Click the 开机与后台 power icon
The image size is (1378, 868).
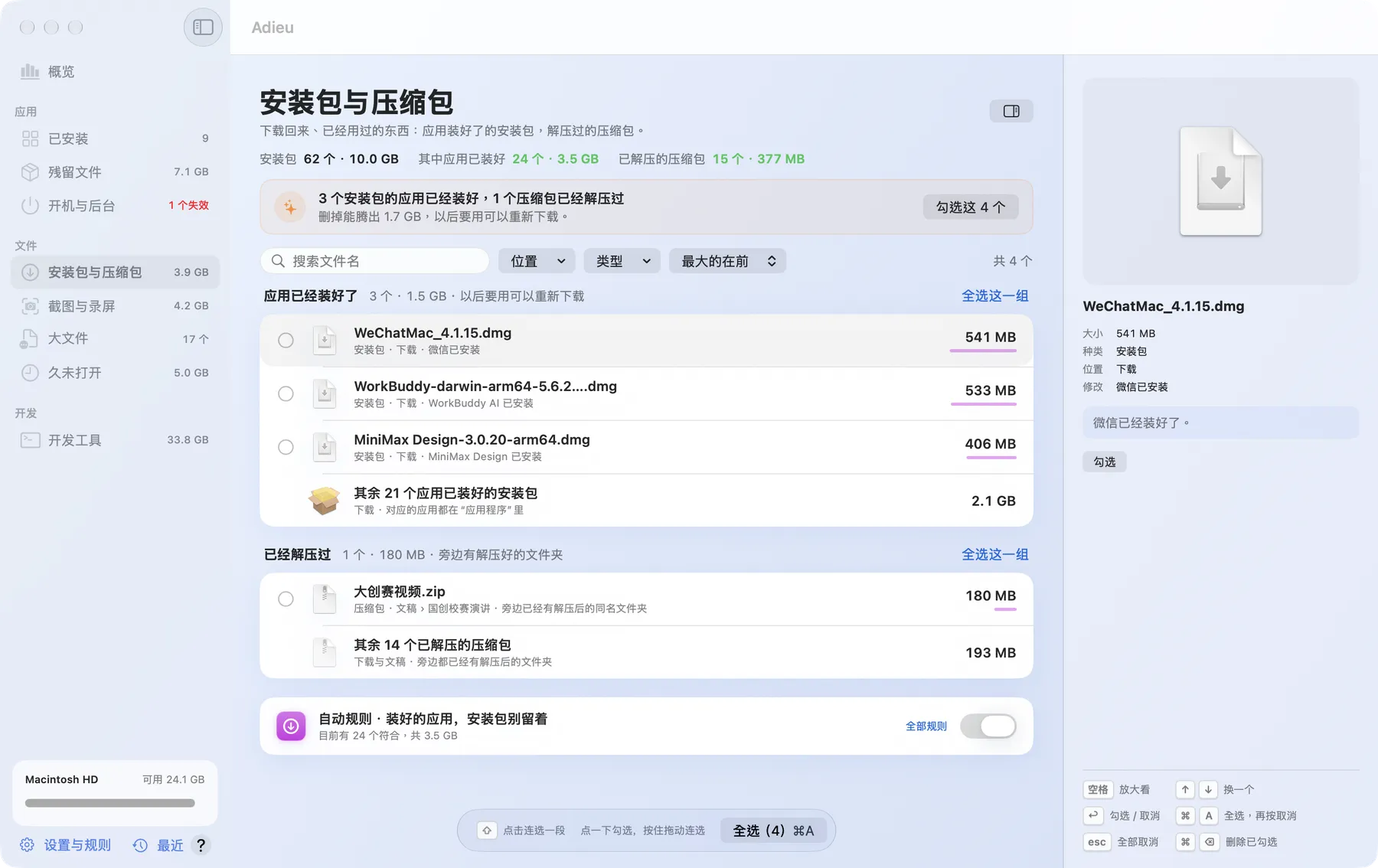30,206
